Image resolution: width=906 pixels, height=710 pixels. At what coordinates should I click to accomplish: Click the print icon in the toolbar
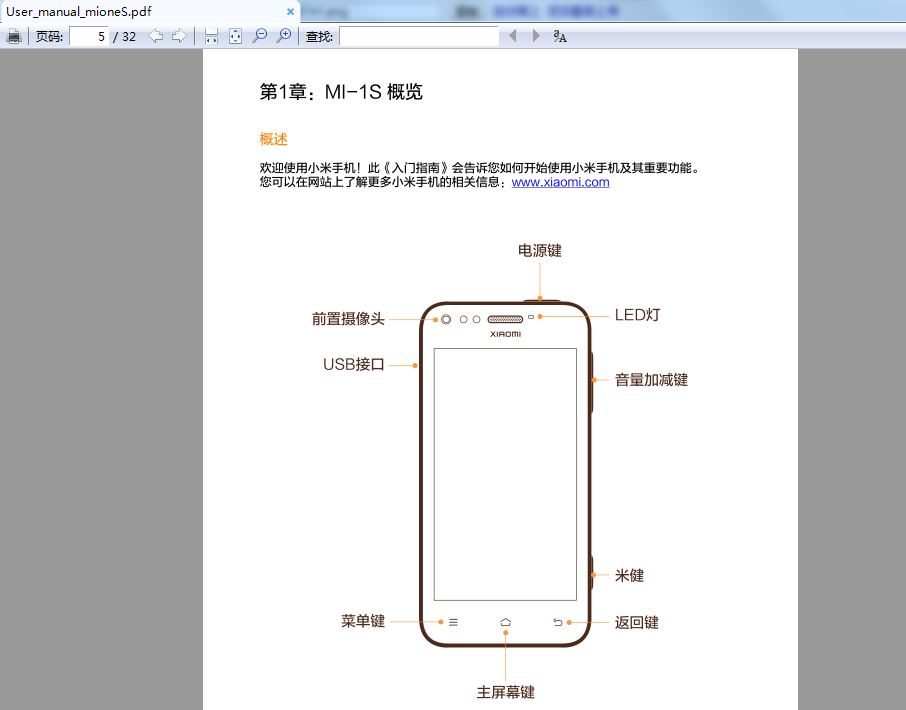pos(14,36)
